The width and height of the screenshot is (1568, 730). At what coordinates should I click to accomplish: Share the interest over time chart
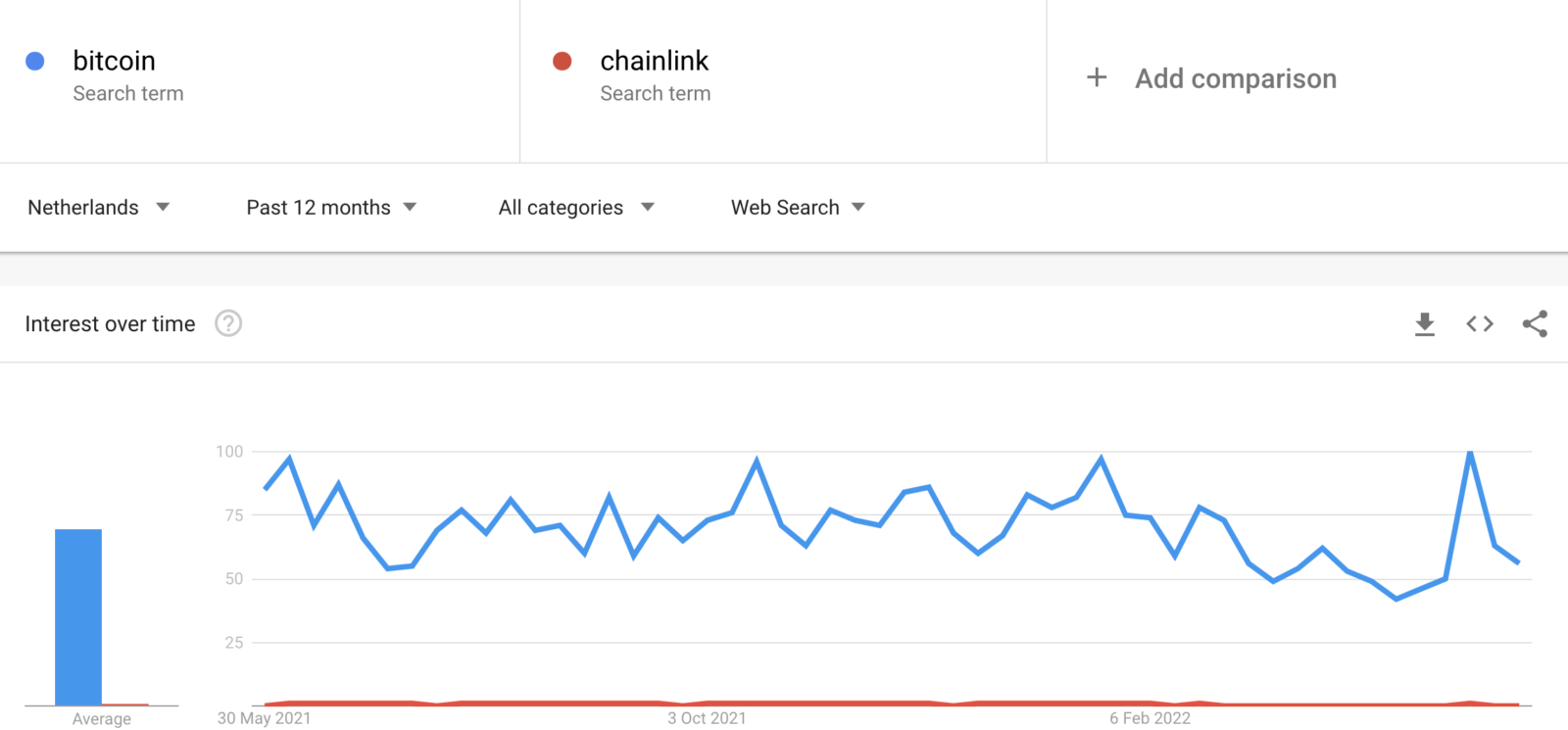pos(1535,324)
